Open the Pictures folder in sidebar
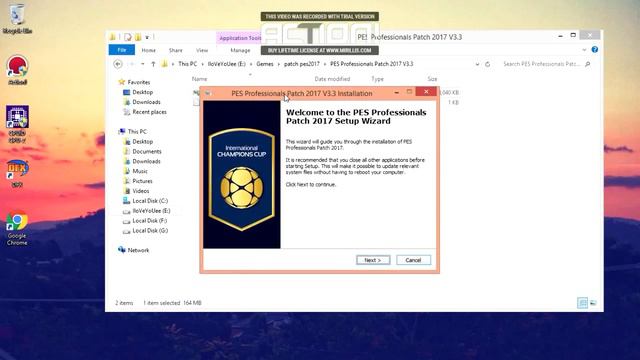This screenshot has height=360, width=640. click(142, 181)
